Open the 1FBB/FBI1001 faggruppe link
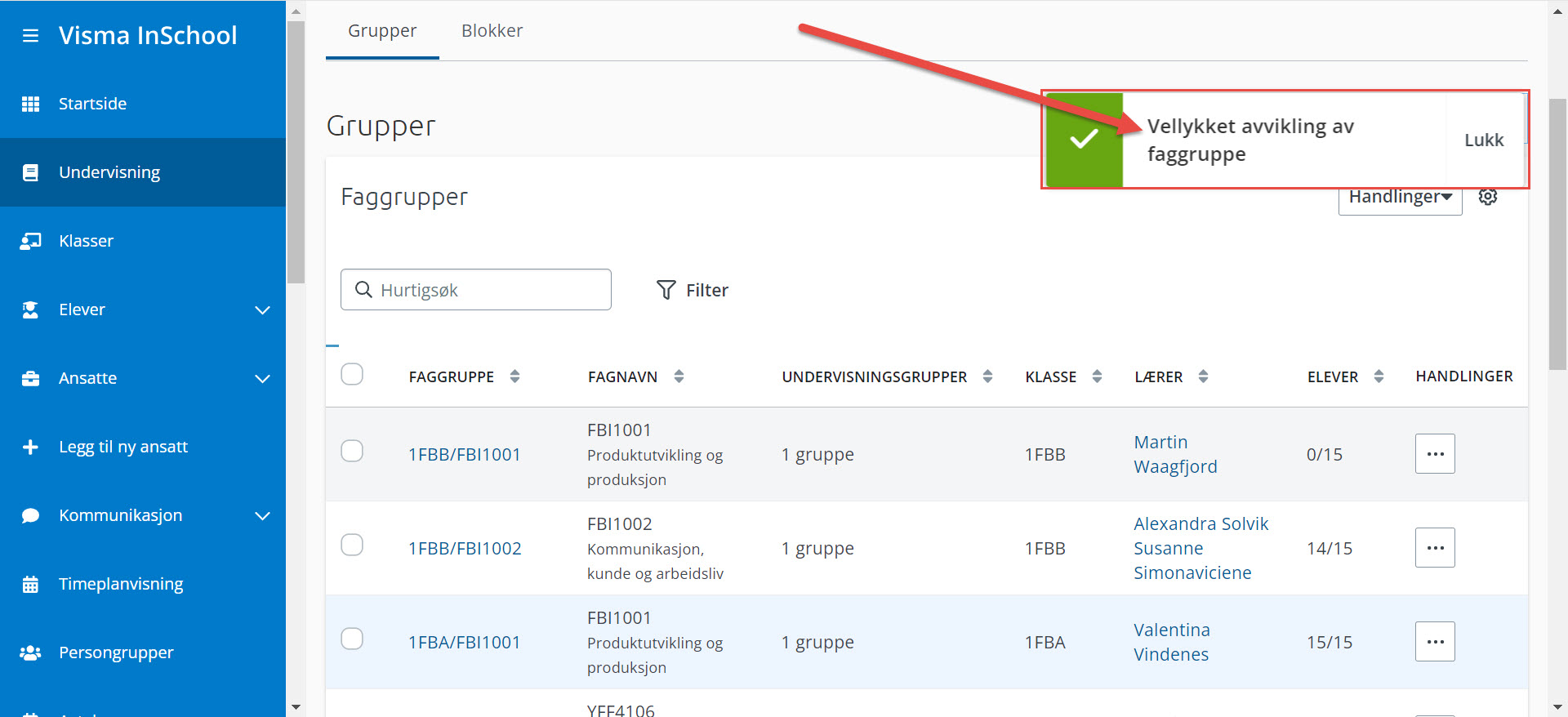Screen dimensions: 1568x717 (464, 454)
